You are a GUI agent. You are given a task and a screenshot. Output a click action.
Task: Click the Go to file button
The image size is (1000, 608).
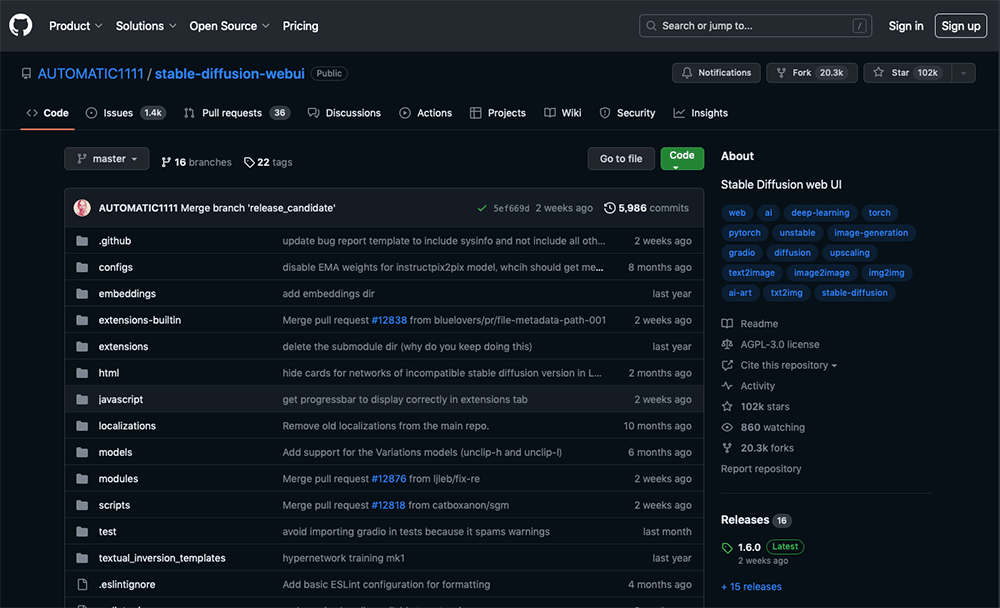621,159
